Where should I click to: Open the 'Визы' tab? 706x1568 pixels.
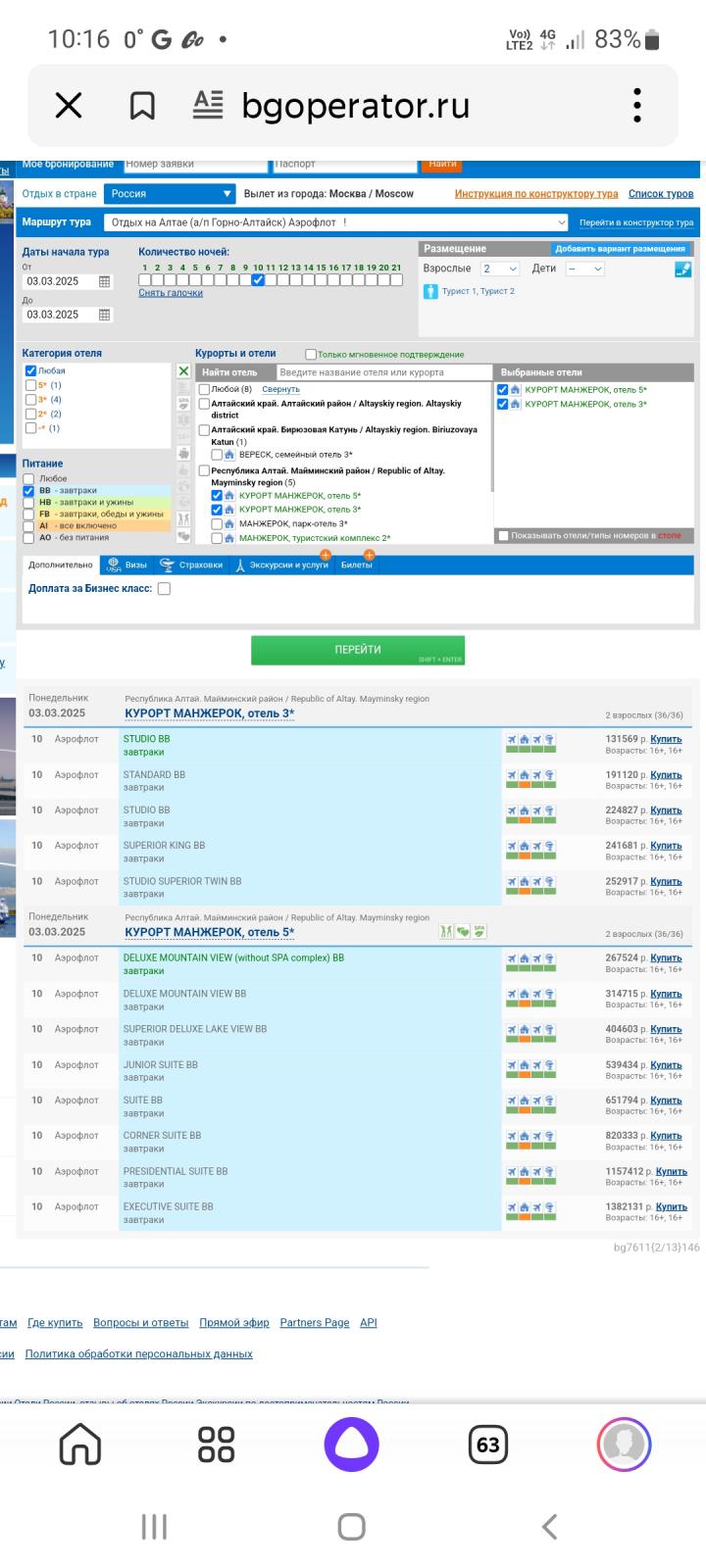click(127, 565)
